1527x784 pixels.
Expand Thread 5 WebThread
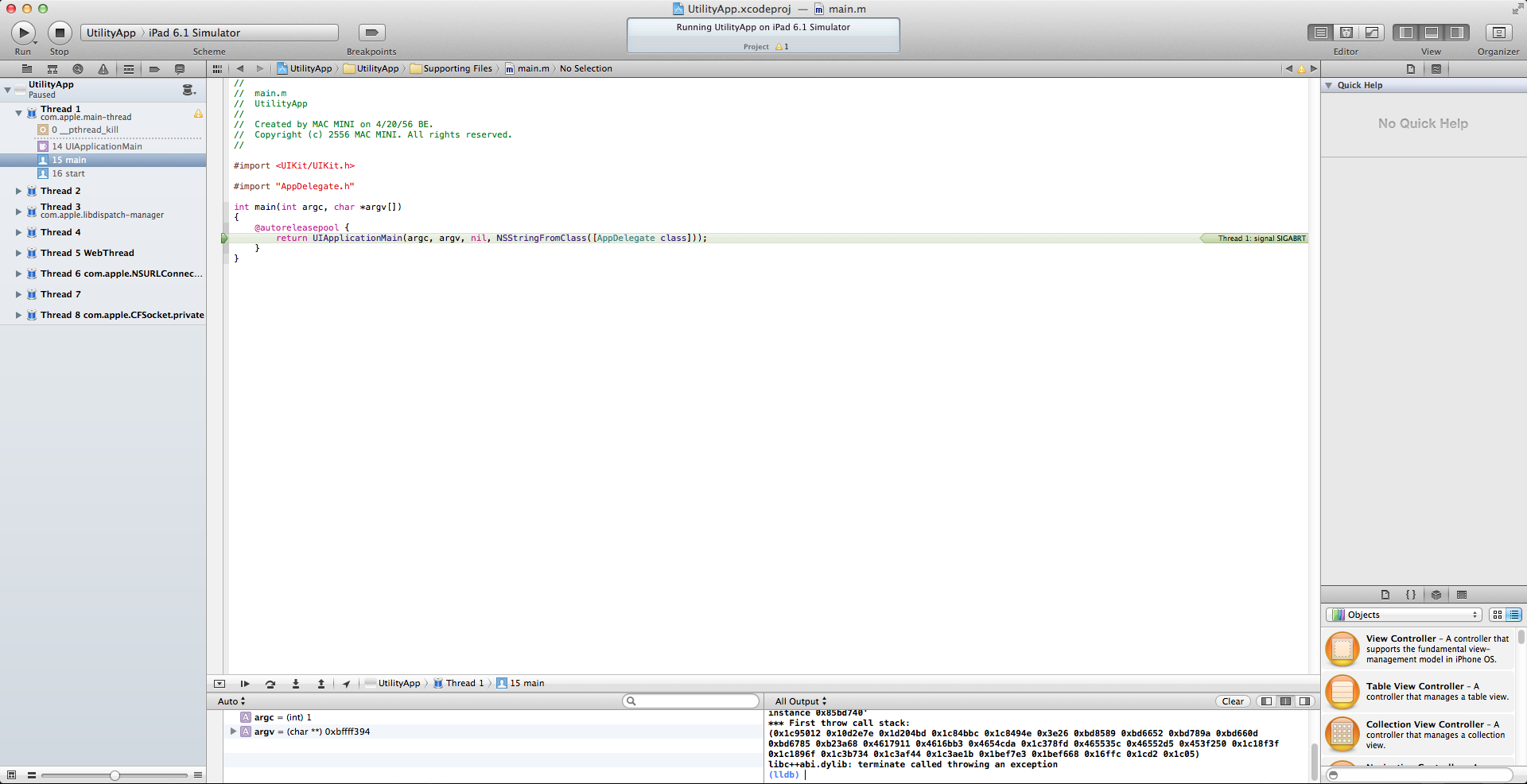click(x=18, y=253)
